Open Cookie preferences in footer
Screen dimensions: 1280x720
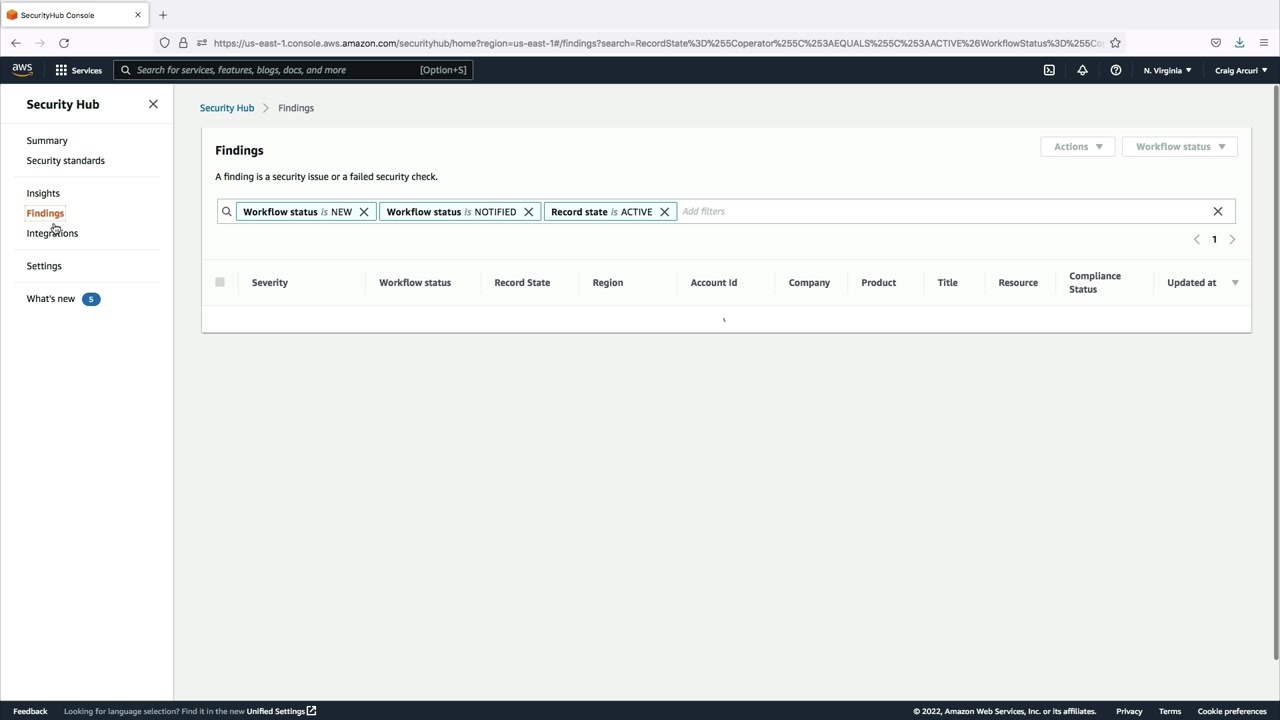pyautogui.click(x=1232, y=712)
